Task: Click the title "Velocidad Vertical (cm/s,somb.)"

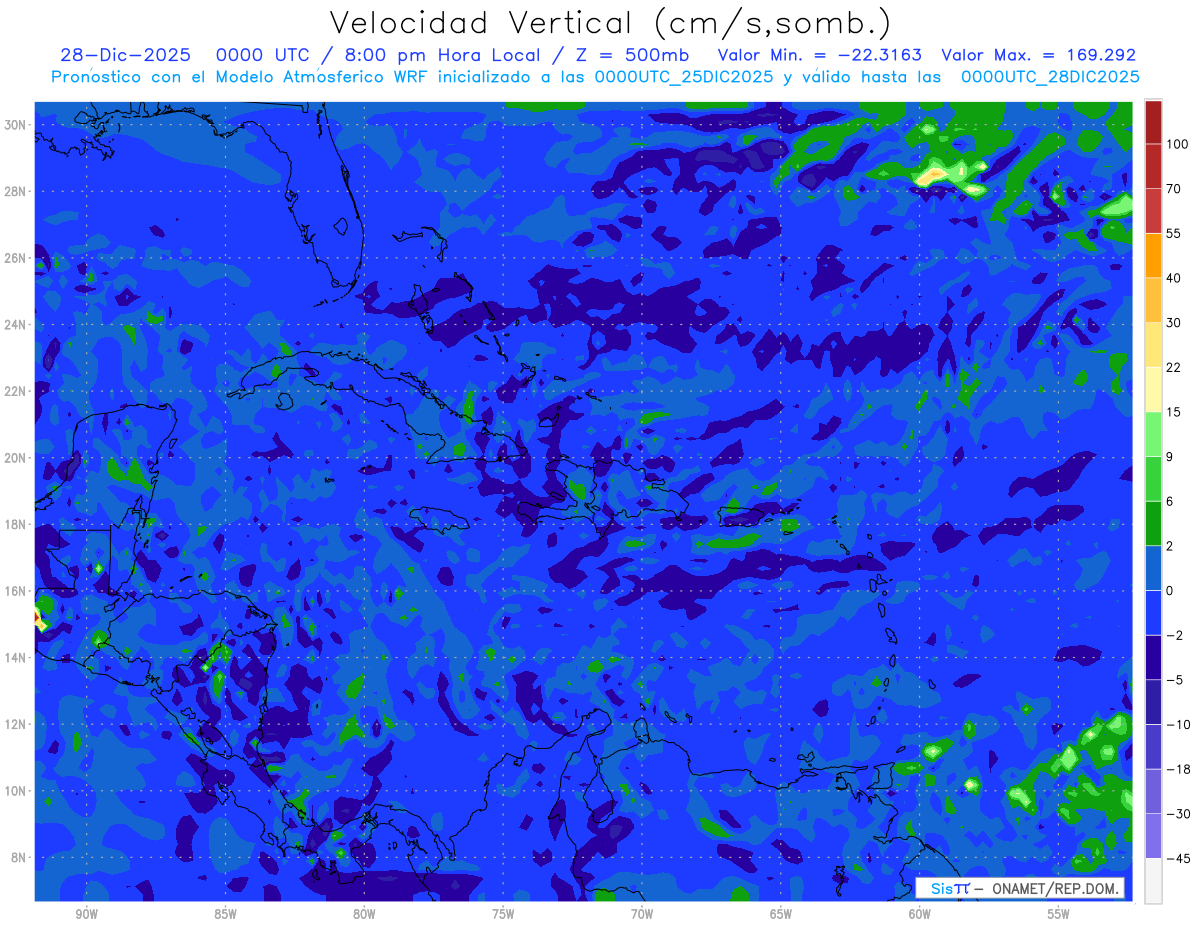Action: [x=610, y=23]
